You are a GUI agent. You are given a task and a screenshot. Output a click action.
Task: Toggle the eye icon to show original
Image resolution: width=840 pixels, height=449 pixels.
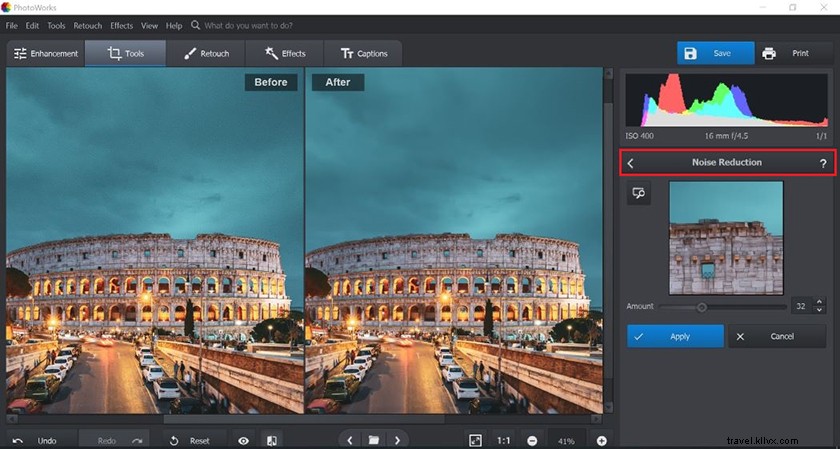coord(244,441)
